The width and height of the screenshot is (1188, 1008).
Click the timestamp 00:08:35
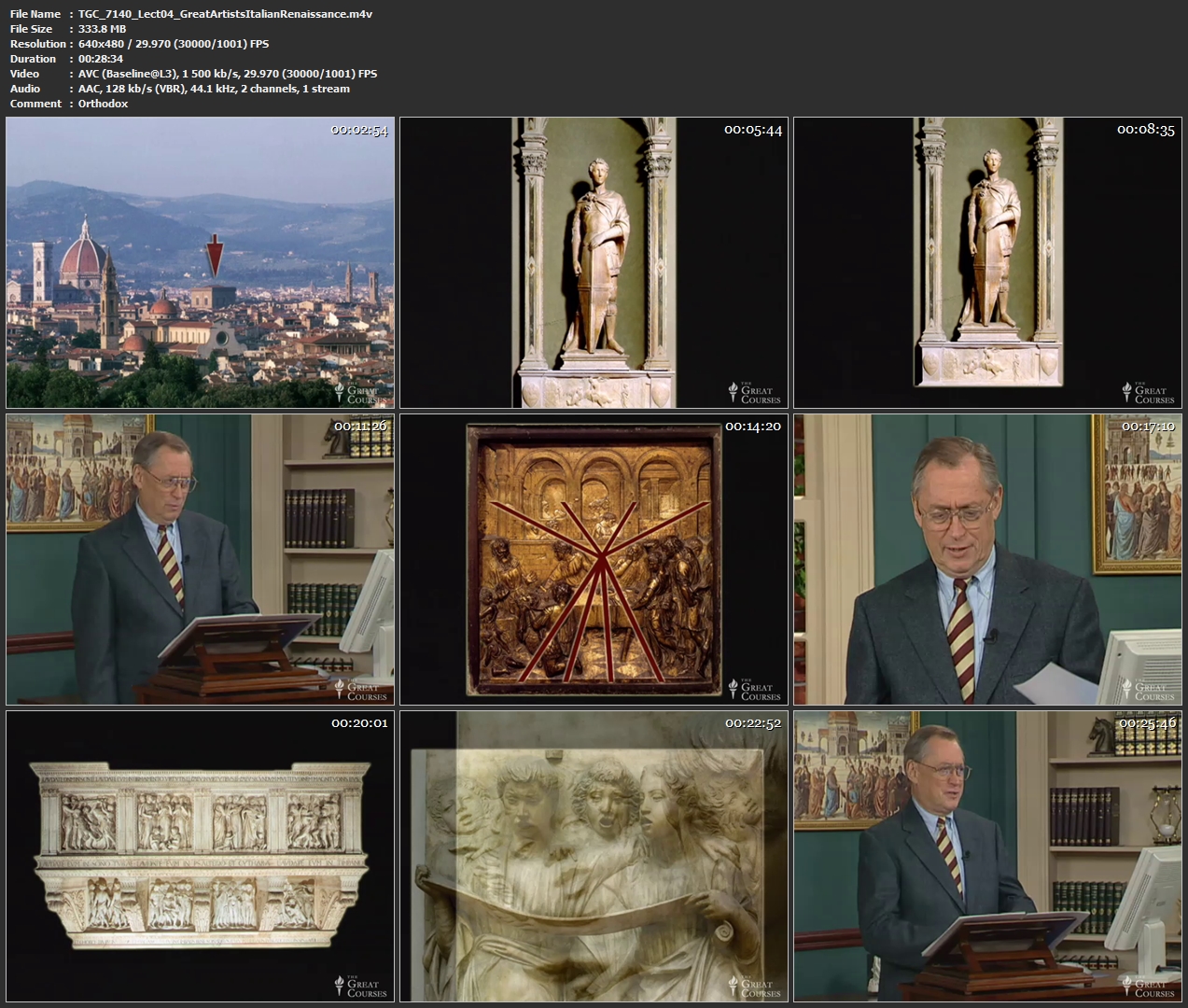(1146, 130)
